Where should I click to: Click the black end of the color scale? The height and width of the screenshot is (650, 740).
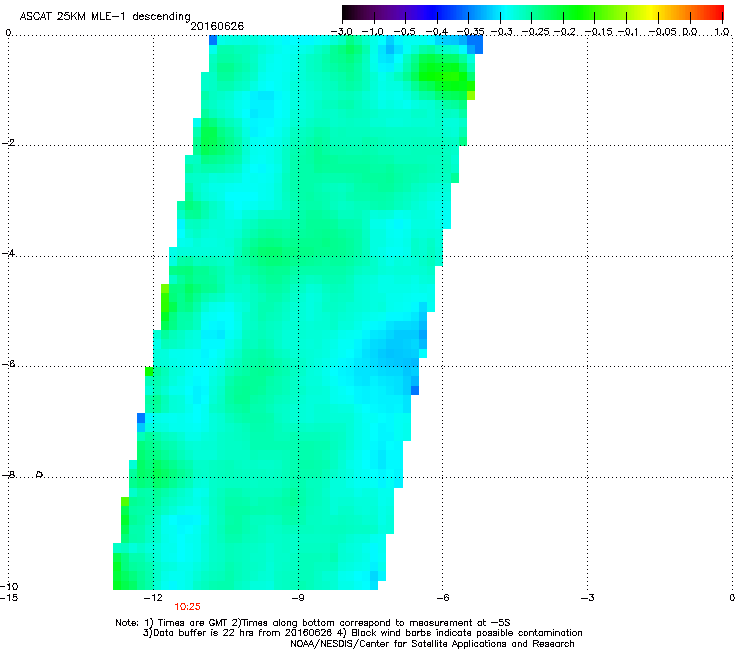pos(349,12)
